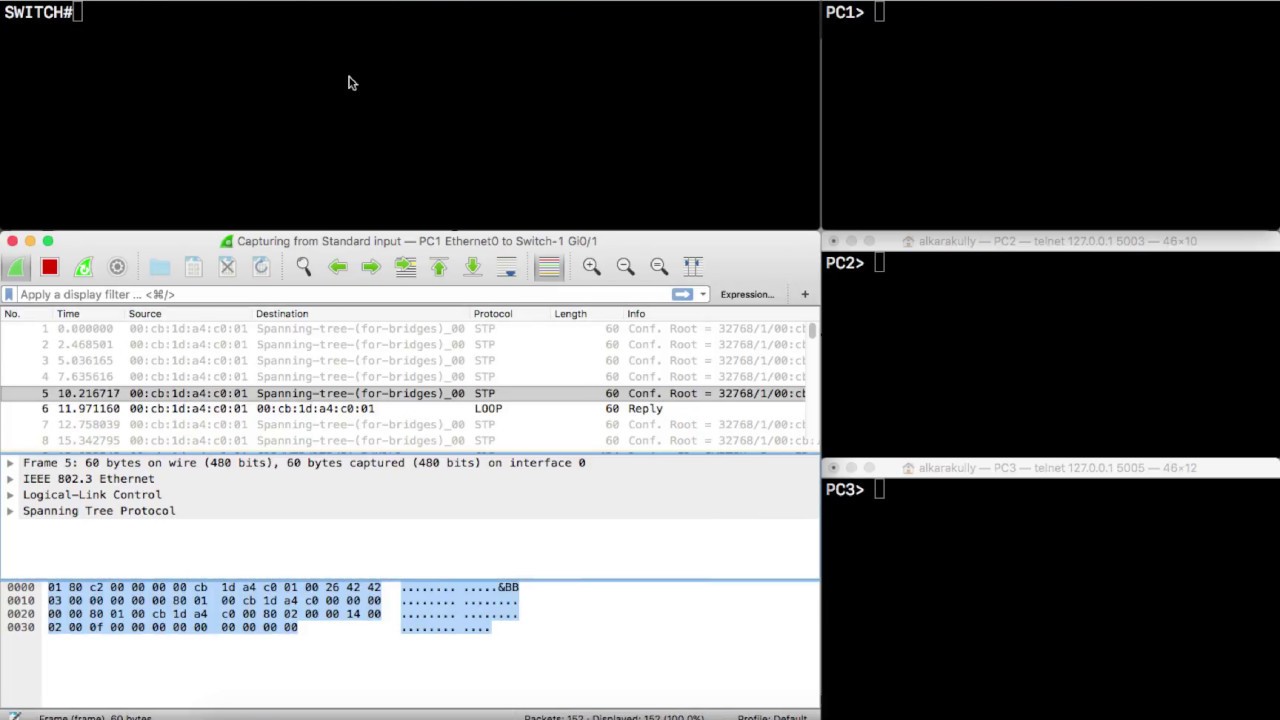Open a capture file folder icon

tap(160, 267)
